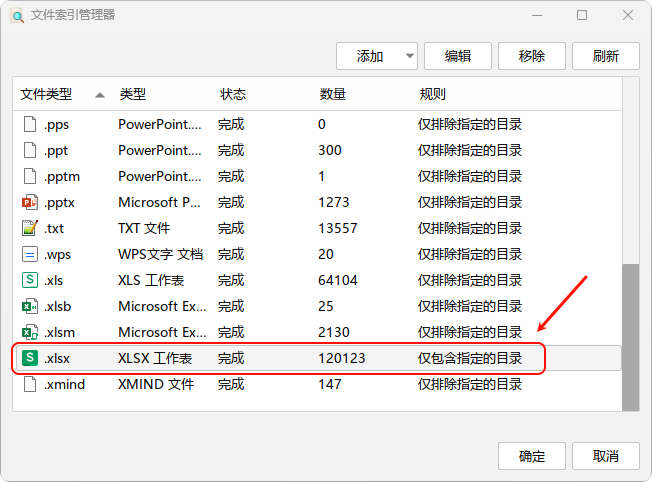Click the 规则 column header
Screen dimensions: 652x482
pos(433,94)
